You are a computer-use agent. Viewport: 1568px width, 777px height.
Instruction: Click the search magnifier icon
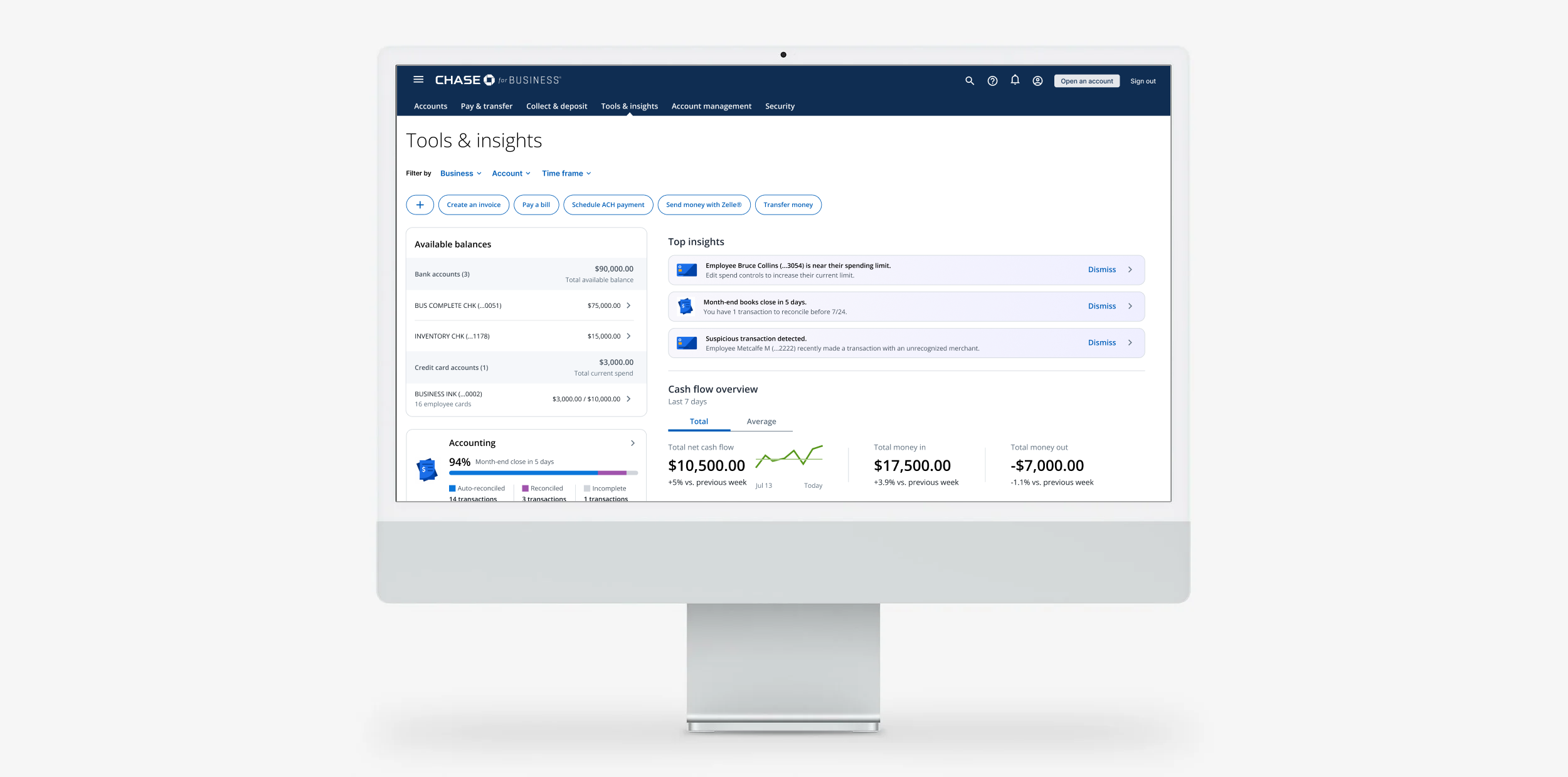pyautogui.click(x=970, y=81)
